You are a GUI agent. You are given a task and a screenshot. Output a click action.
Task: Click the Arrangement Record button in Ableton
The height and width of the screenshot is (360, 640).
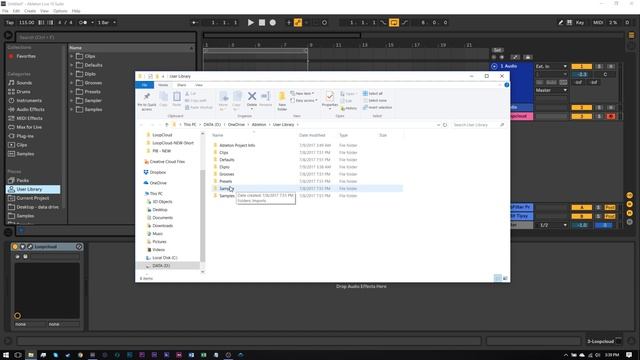click(x=273, y=22)
